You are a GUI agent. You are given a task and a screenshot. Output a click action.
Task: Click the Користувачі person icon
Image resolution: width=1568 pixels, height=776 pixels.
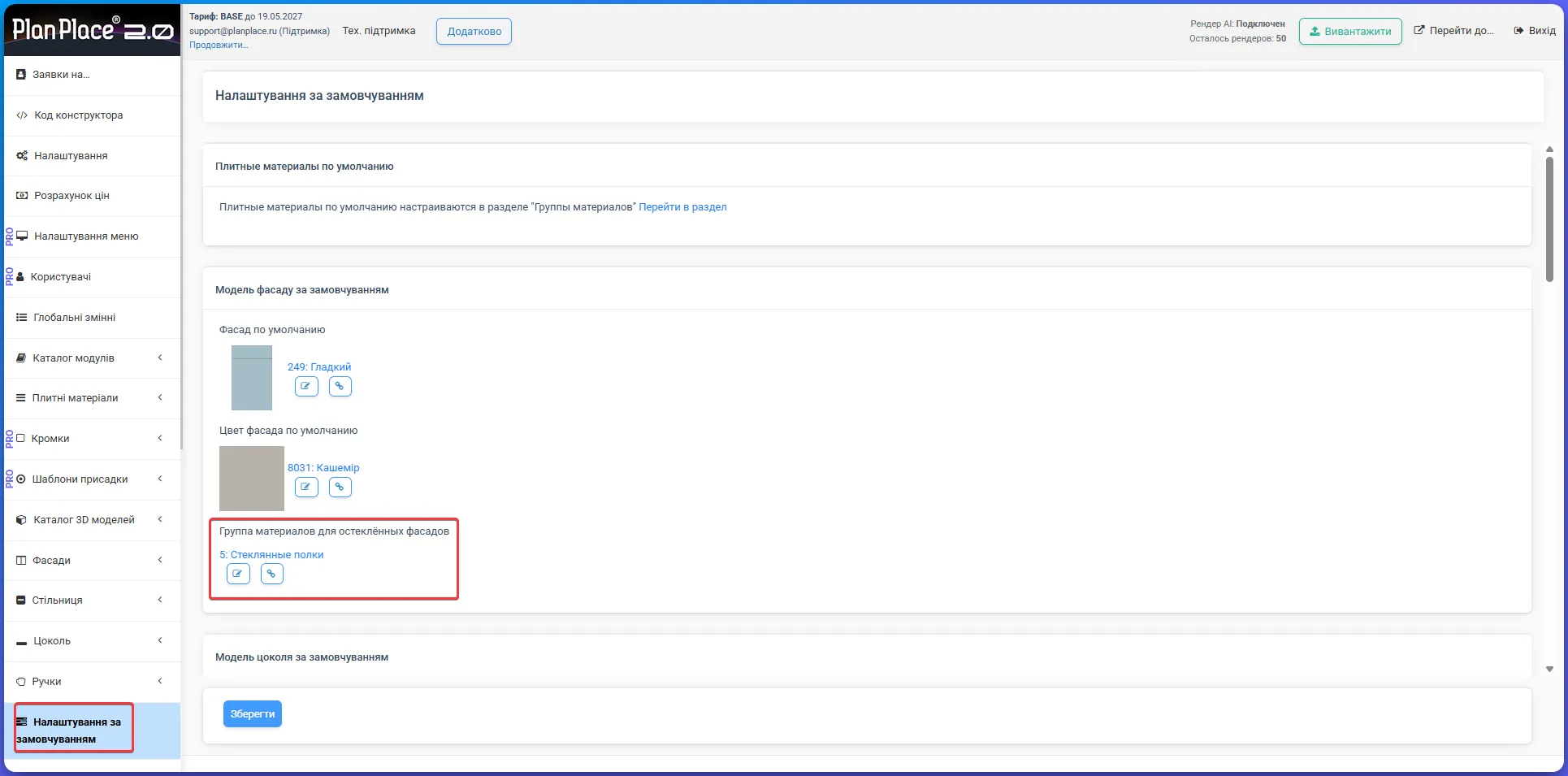tap(20, 277)
